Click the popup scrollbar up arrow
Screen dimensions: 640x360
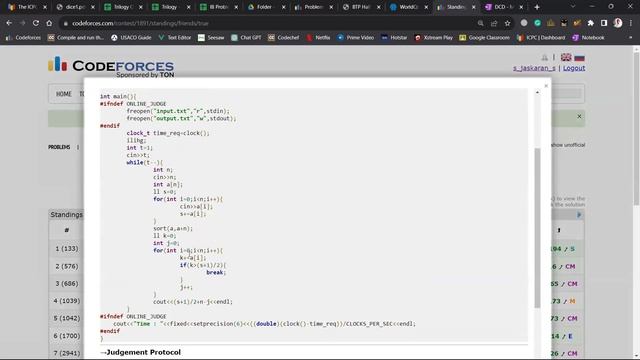(537, 93)
